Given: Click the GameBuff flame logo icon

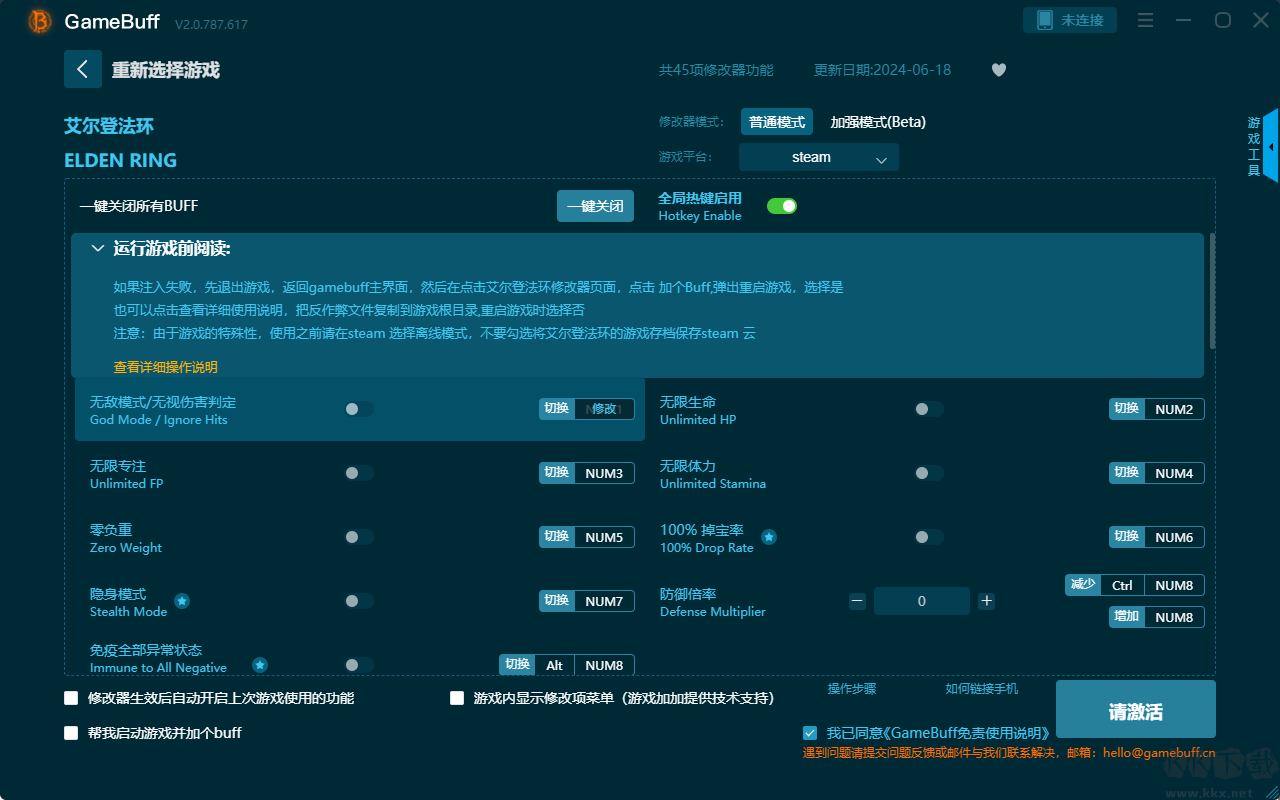Looking at the screenshot, I should tap(40, 21).
